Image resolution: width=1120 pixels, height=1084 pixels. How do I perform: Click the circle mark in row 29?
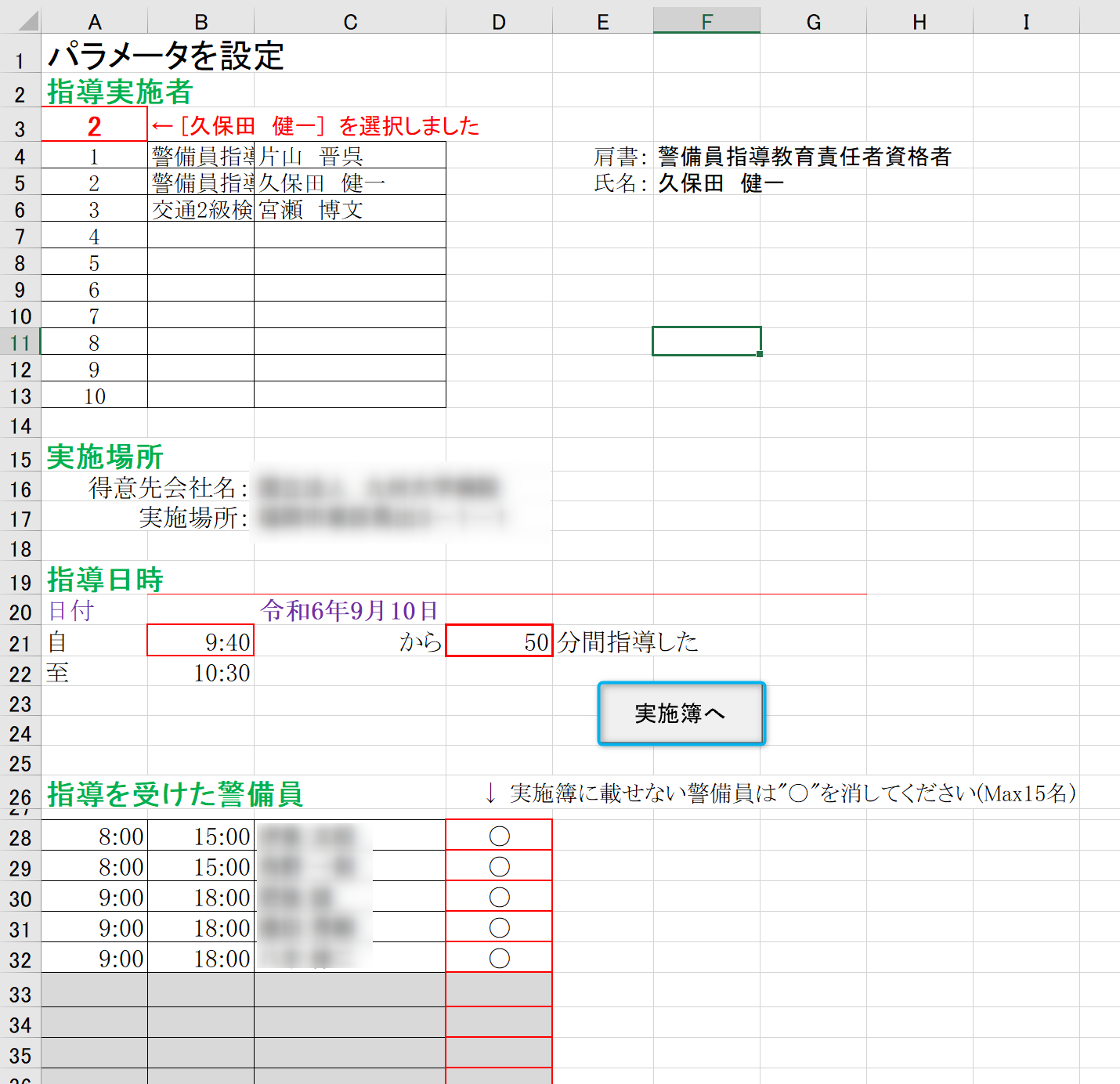click(499, 866)
